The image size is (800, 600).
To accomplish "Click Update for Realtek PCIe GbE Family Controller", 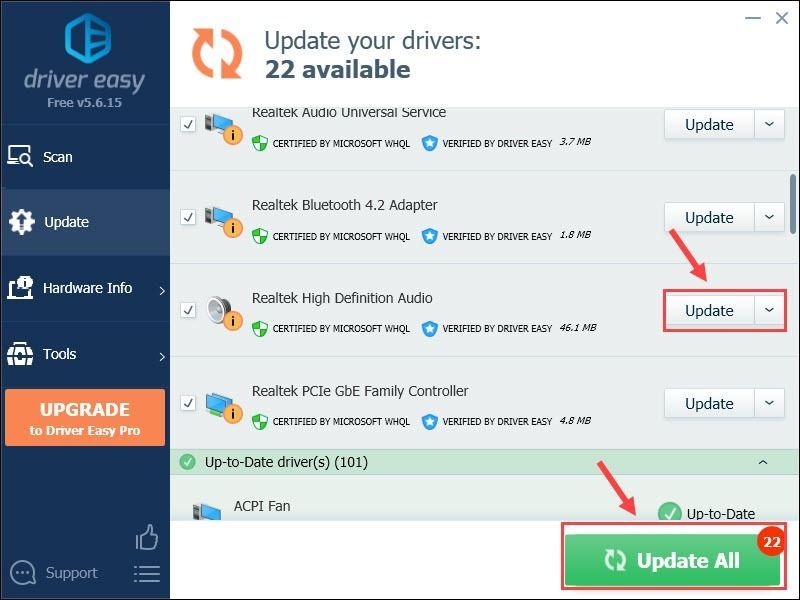I will [709, 404].
